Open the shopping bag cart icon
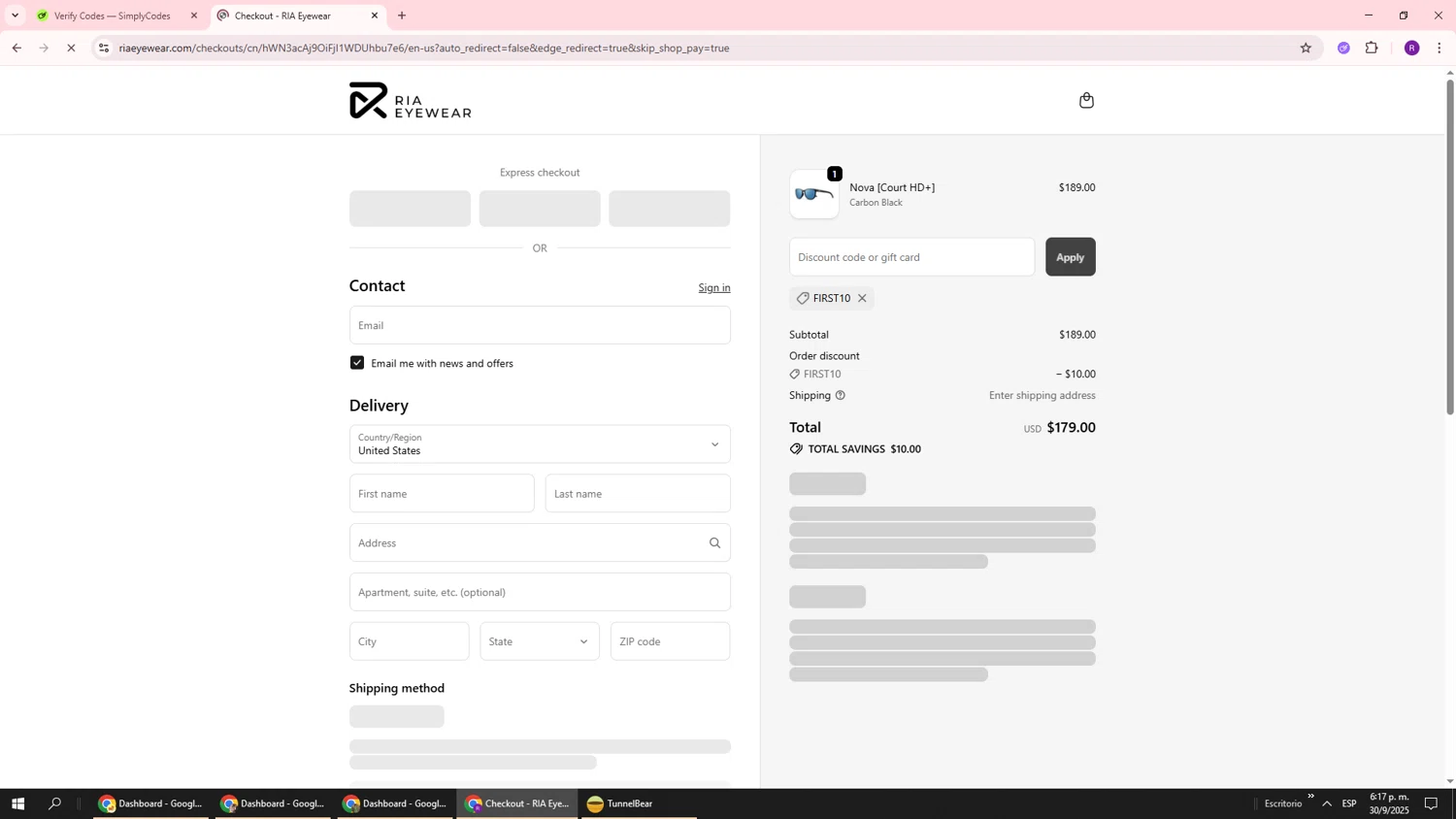 (x=1086, y=100)
